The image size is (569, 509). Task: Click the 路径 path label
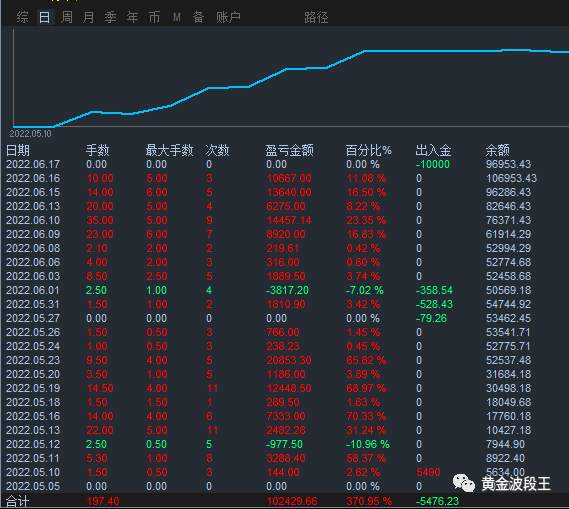[316, 17]
